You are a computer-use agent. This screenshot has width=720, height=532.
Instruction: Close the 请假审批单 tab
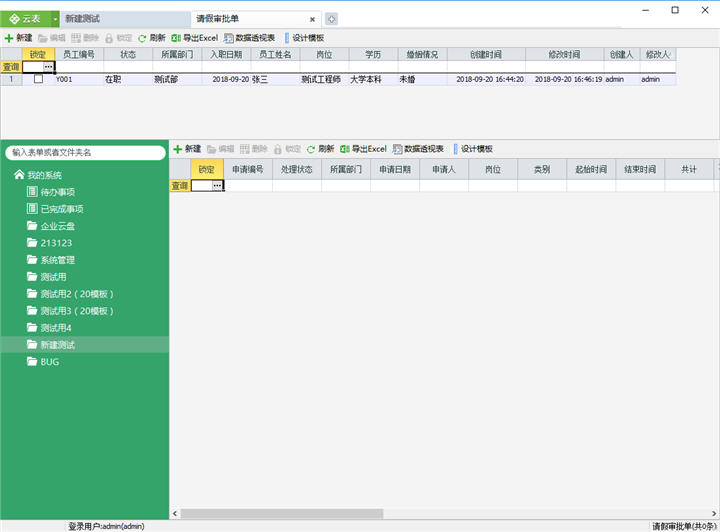[x=312, y=19]
